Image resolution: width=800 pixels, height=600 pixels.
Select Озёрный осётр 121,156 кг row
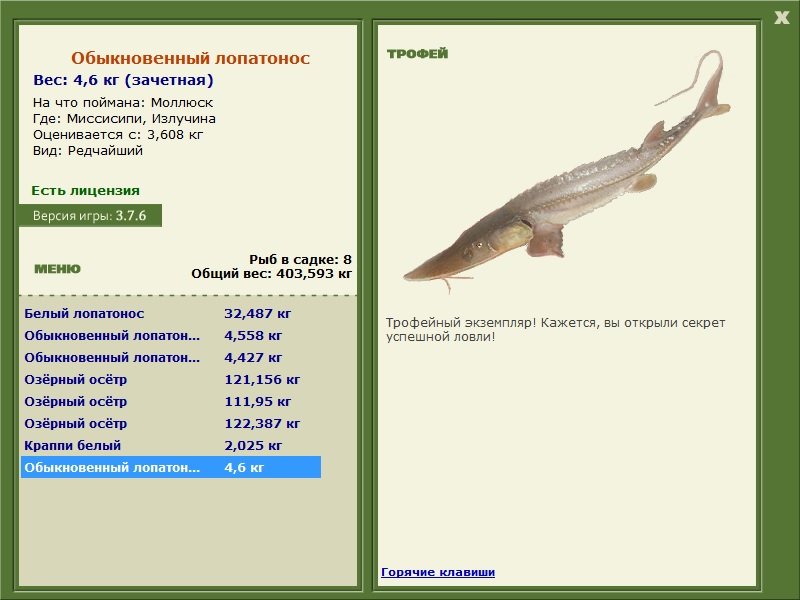pyautogui.click(x=171, y=380)
